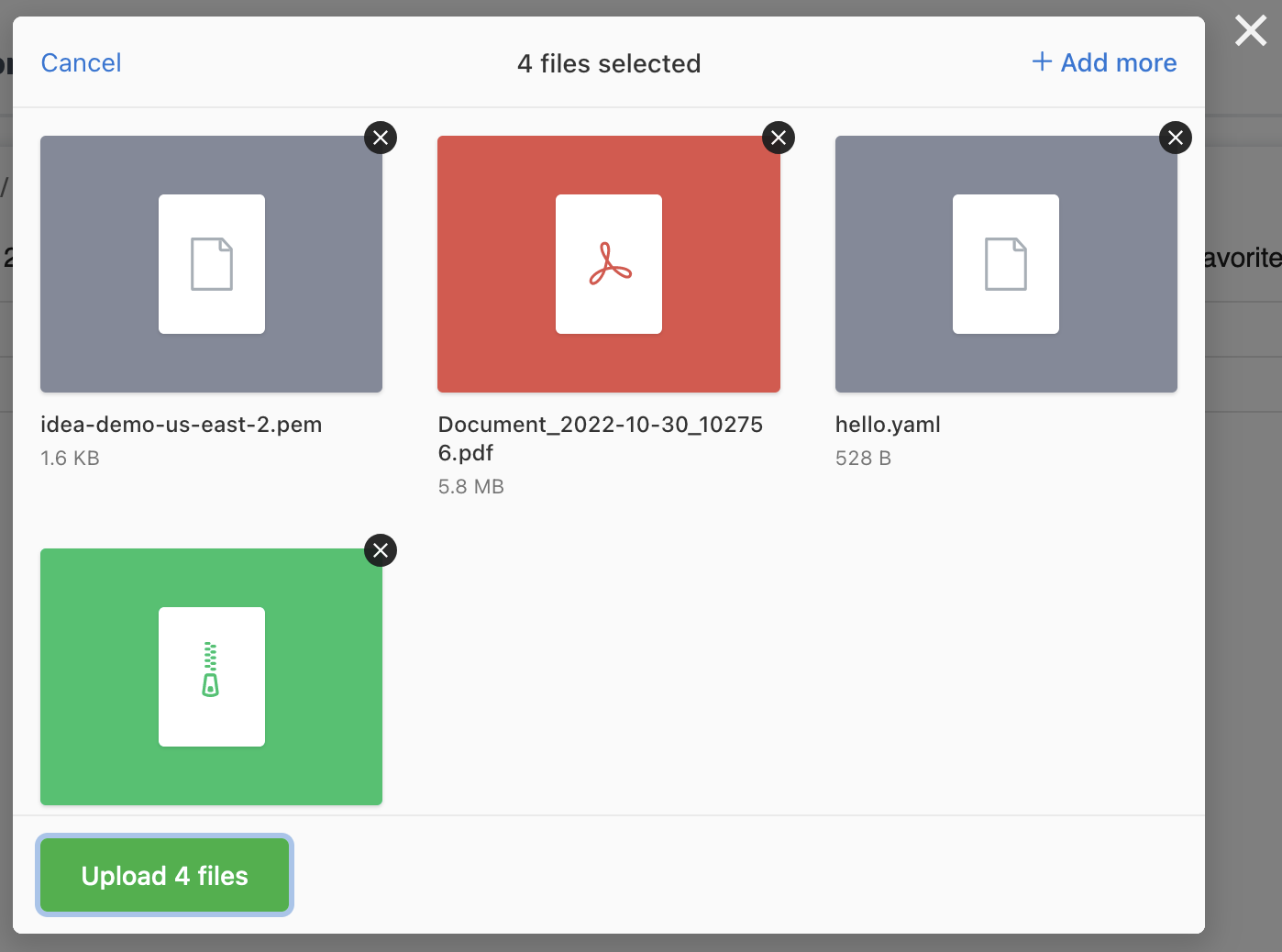Remove the PDF document from the selection
Image resolution: width=1282 pixels, height=952 pixels.
click(x=779, y=138)
